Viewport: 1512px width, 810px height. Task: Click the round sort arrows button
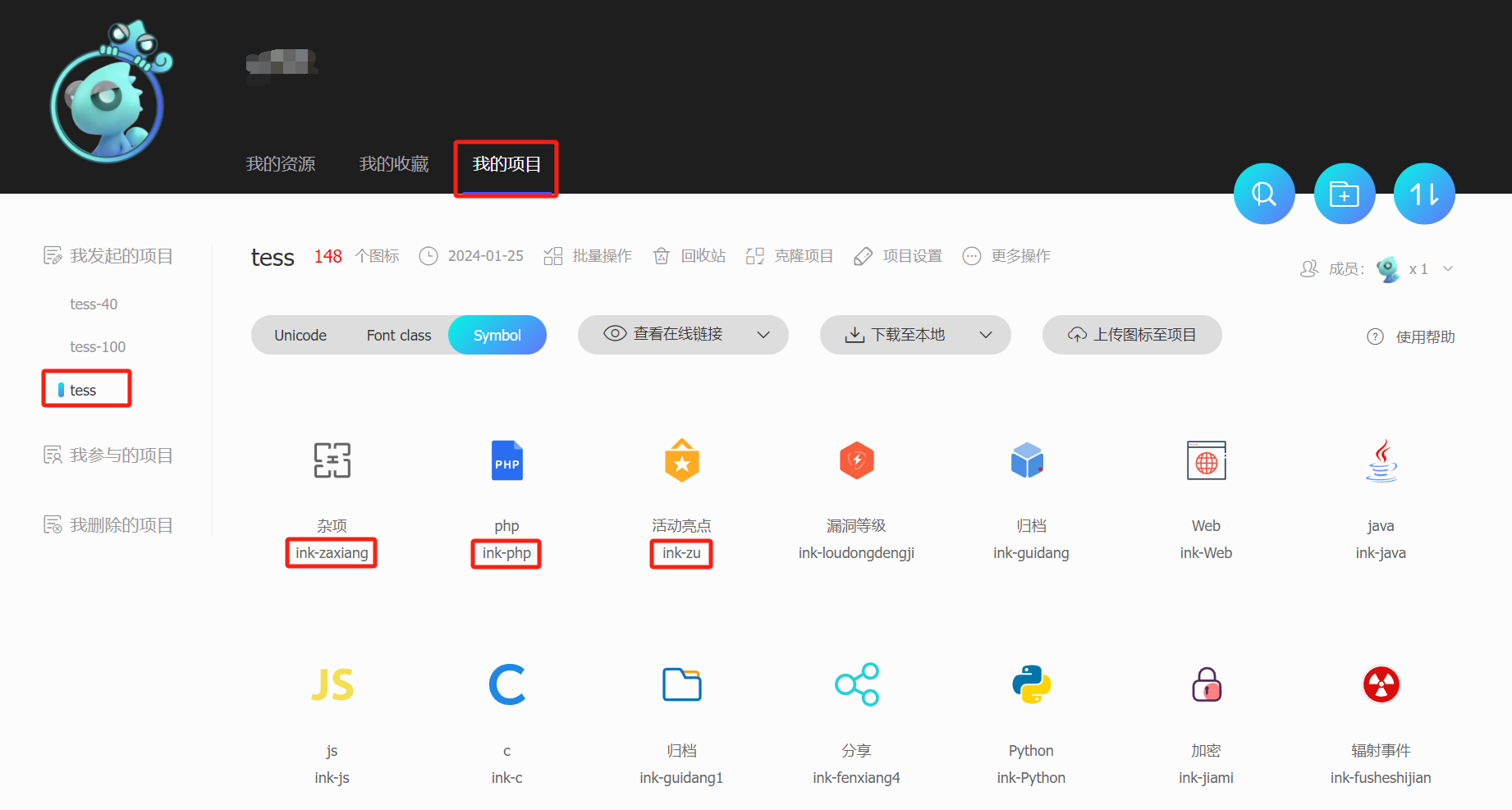[1423, 194]
